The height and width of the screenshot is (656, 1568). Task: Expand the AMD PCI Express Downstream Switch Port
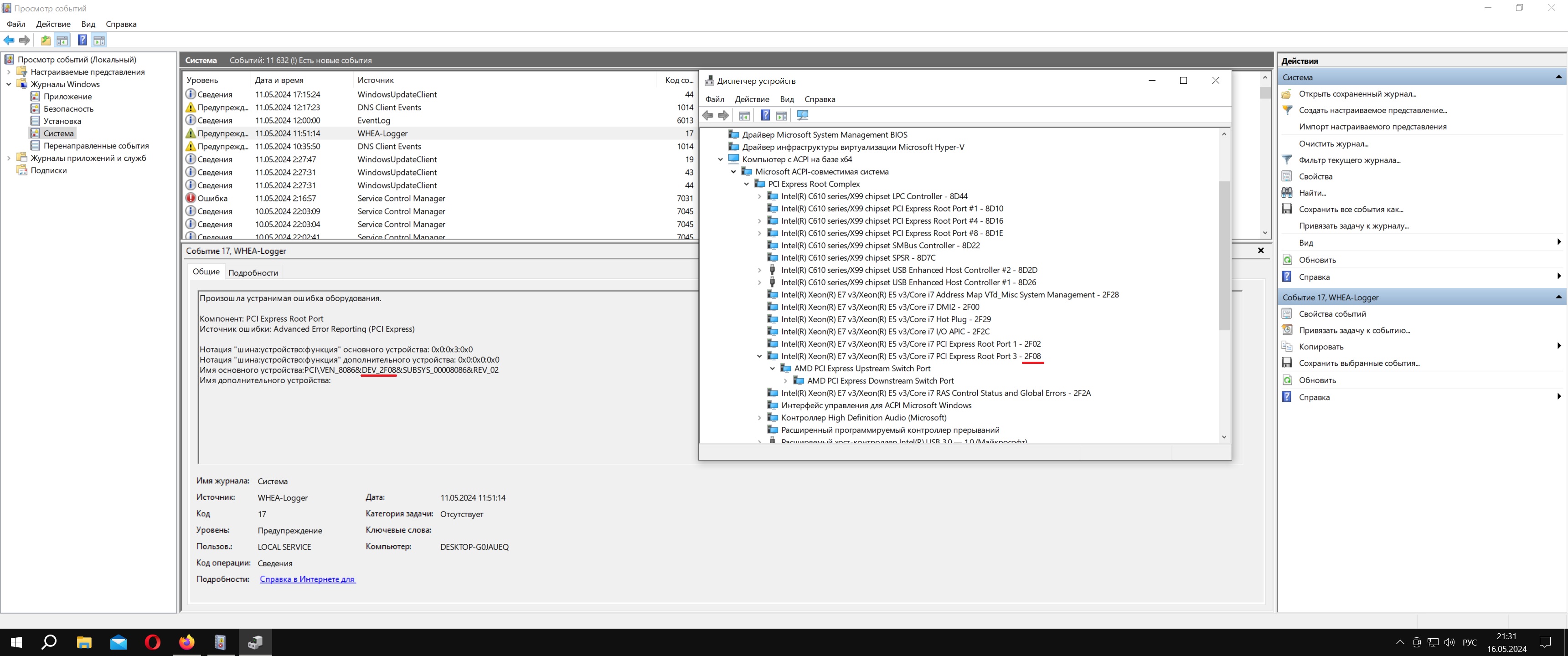tap(785, 381)
